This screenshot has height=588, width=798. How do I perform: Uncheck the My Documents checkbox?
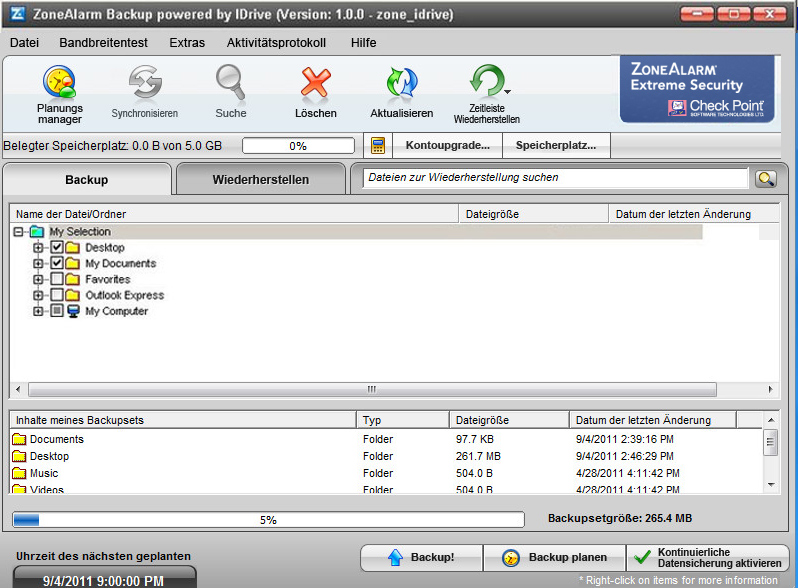57,263
